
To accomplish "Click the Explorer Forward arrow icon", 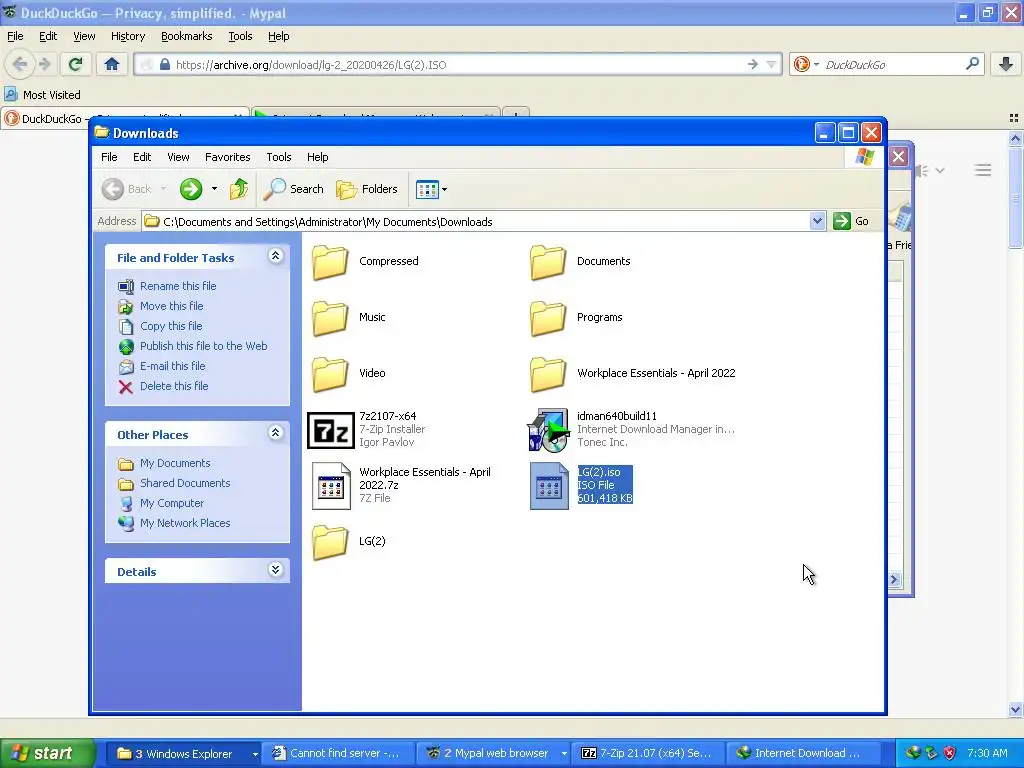I will point(191,189).
